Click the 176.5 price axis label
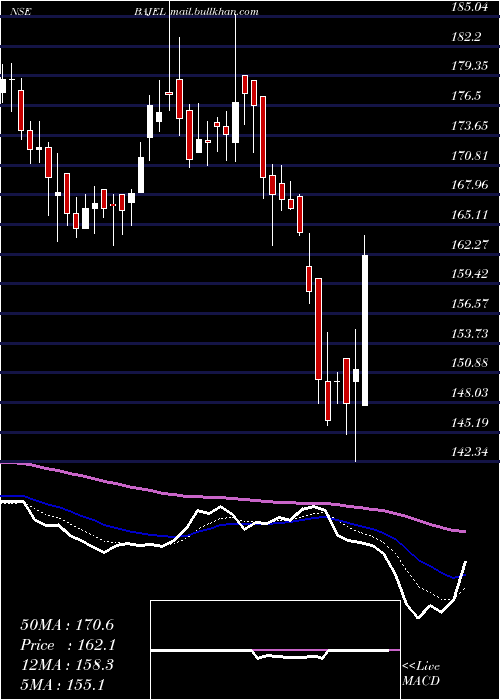The width and height of the screenshot is (500, 700). [x=467, y=96]
